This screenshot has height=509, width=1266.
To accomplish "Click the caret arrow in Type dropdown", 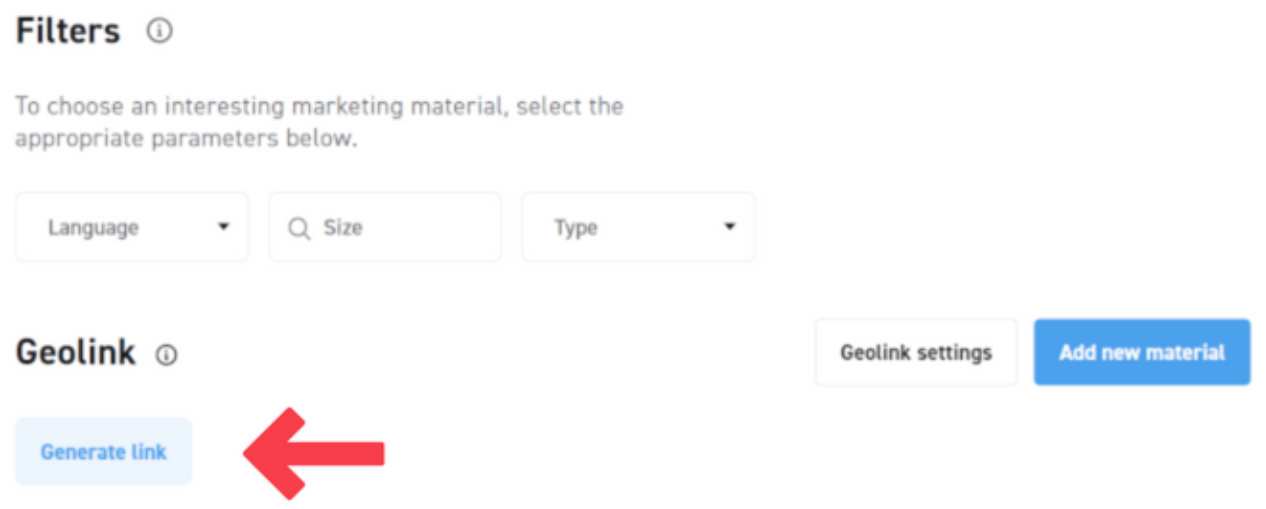I will [730, 227].
